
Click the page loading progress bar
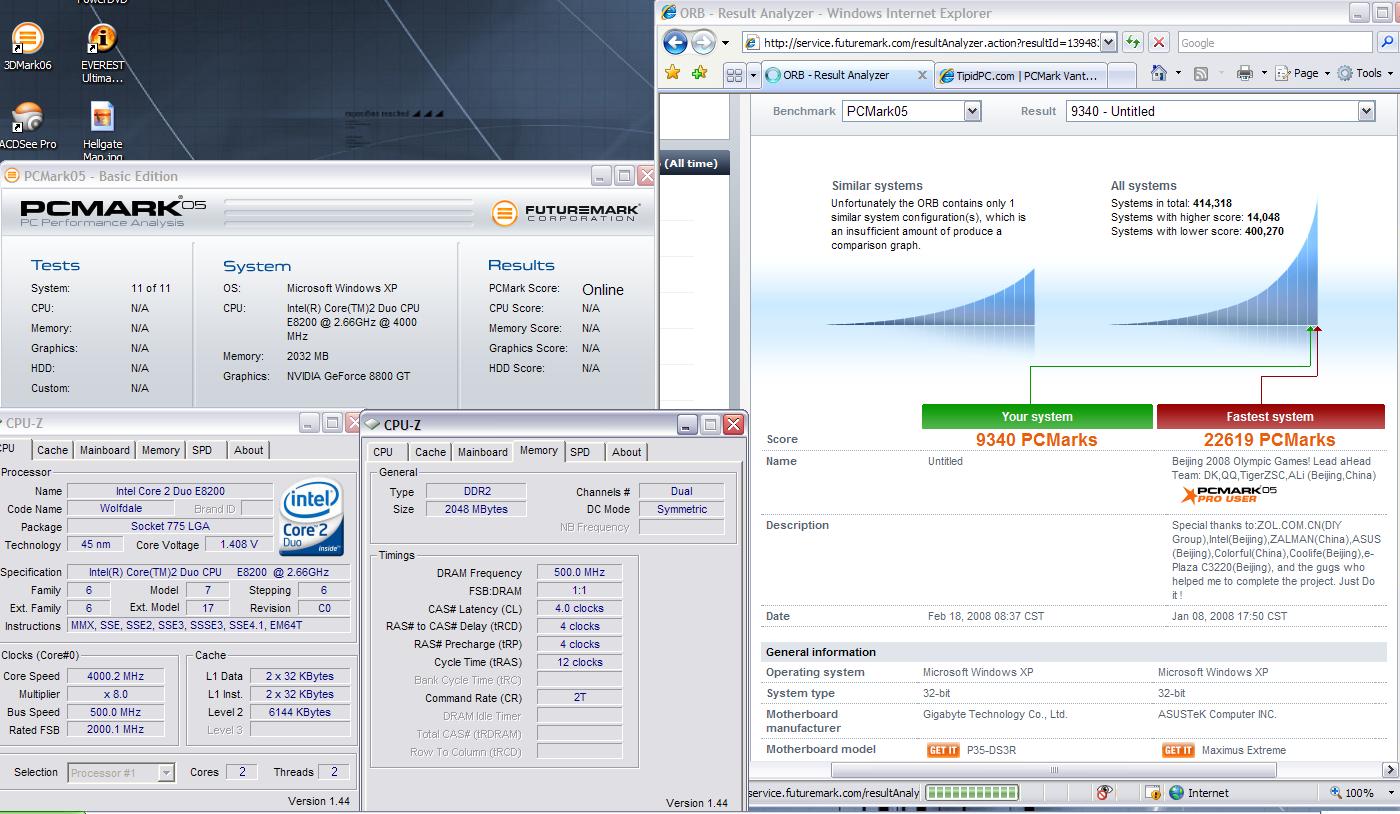(972, 793)
